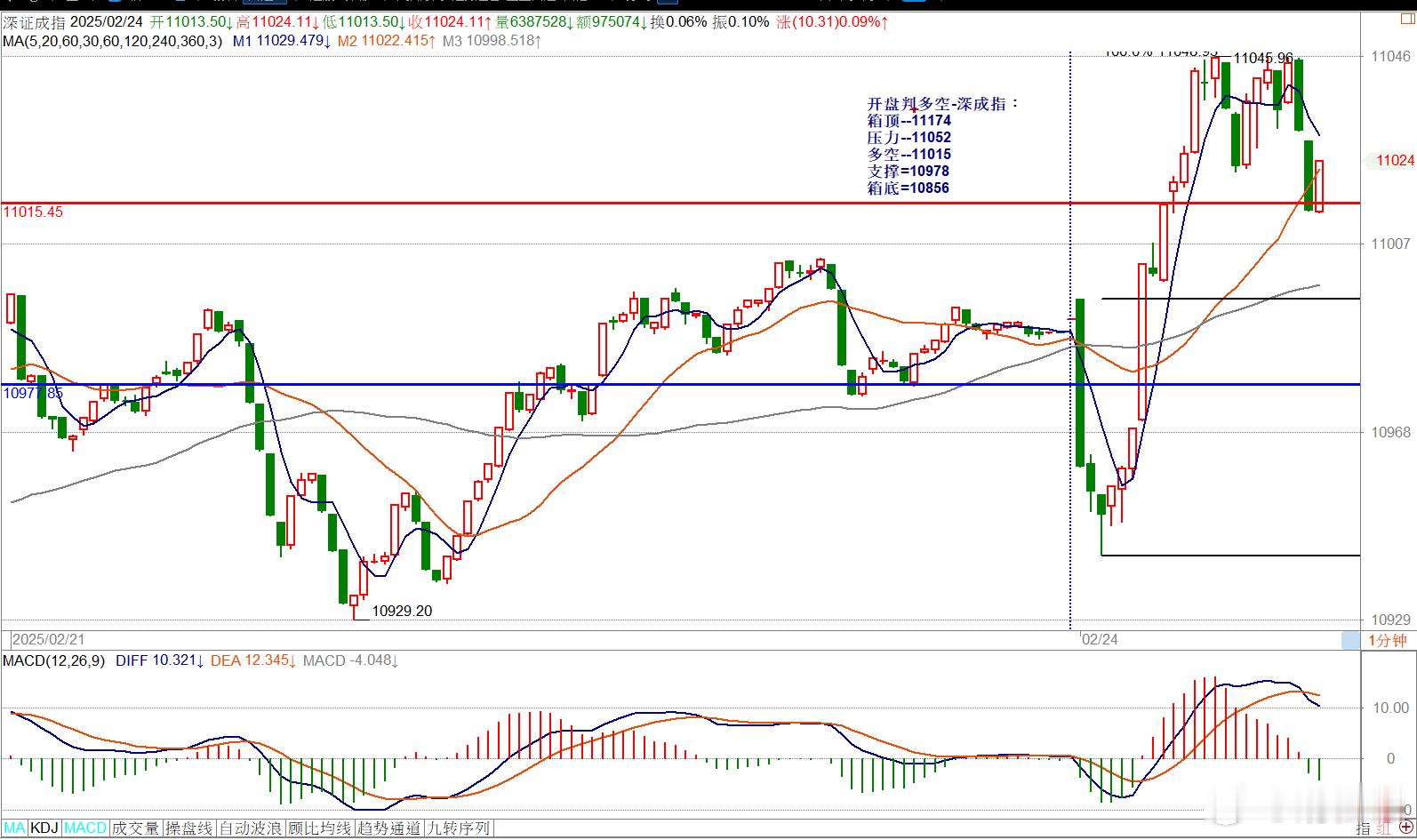Click the 涨(10.31)0.09% change value in the header
This screenshot has height=840, width=1417.
[832, 21]
